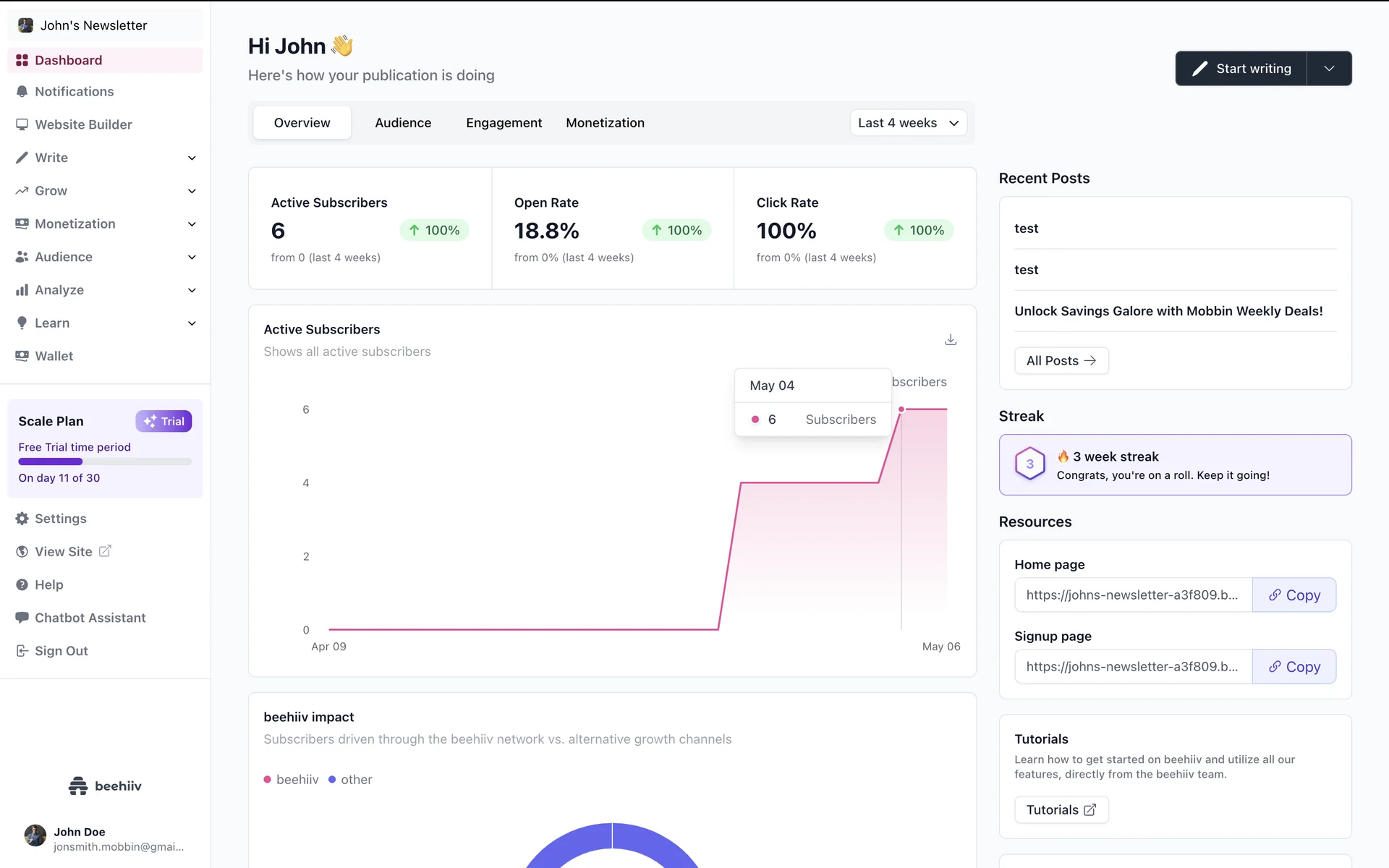Download the Active Subscribers chart data

pyautogui.click(x=951, y=339)
